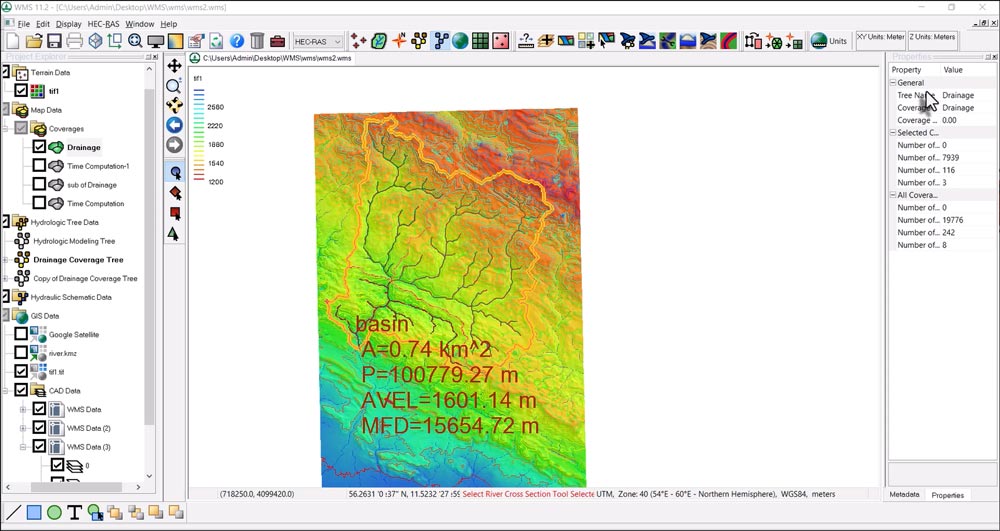Collapse the General properties section
This screenshot has width=1000, height=531.
(x=893, y=83)
